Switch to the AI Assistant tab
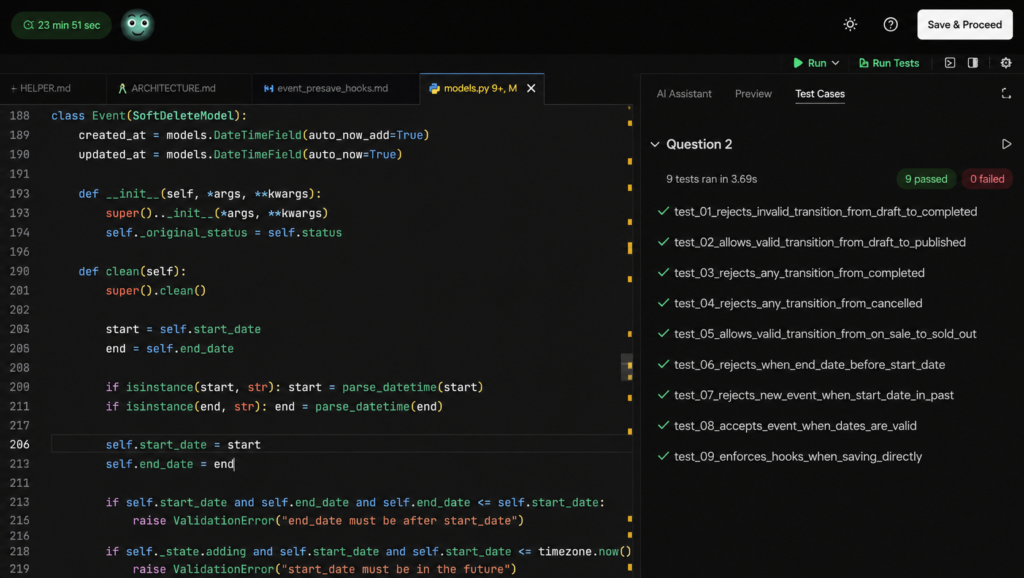Viewport: 1024px width, 578px height. pyautogui.click(x=684, y=94)
